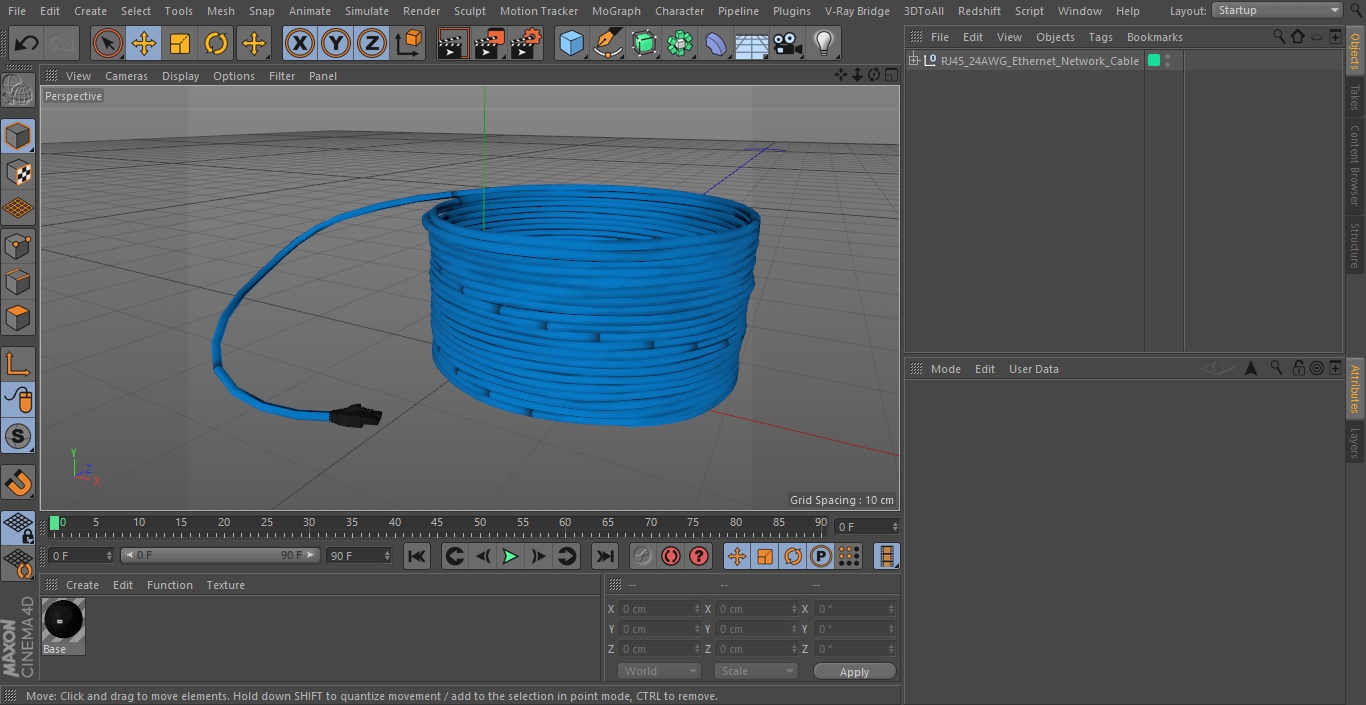Click frame 45 on the timeline ruler
The height and width of the screenshot is (705, 1366).
pos(437,522)
